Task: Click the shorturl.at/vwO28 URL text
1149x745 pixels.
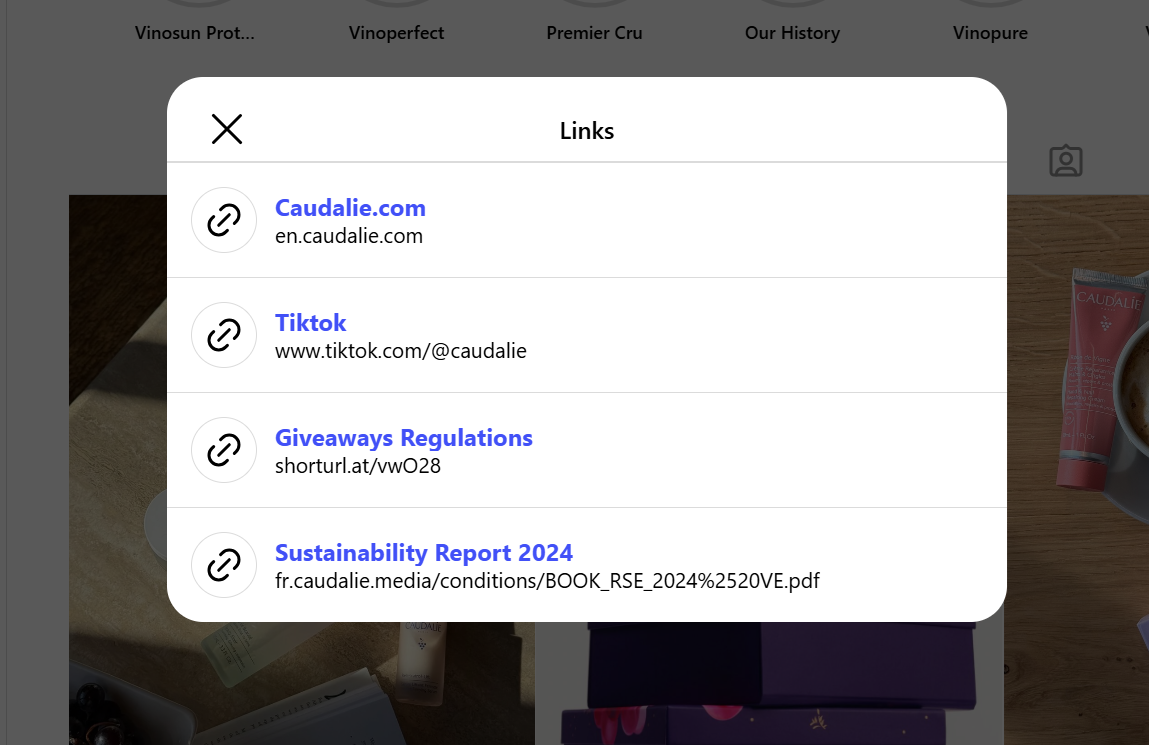Action: (357, 466)
